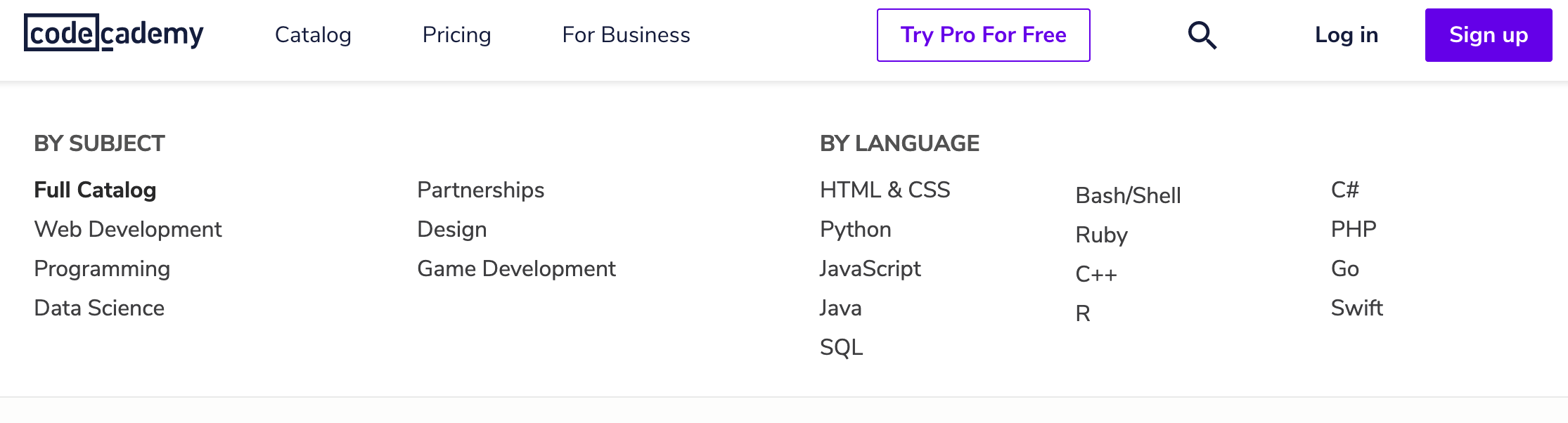
Task: Click the Codecademy logo
Action: pyautogui.click(x=113, y=34)
